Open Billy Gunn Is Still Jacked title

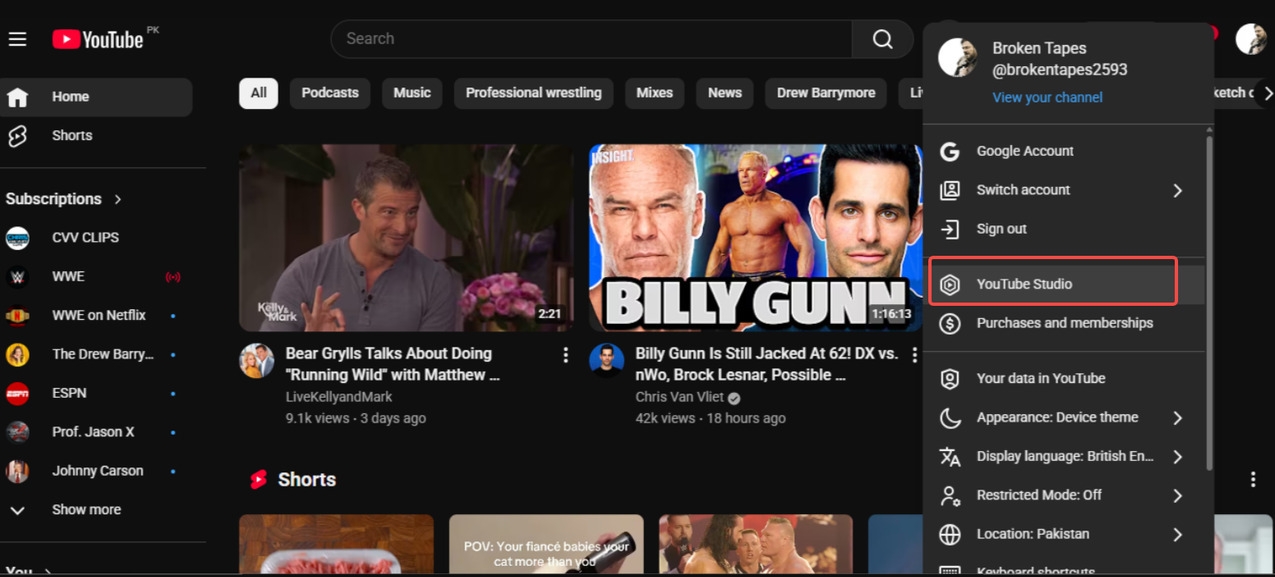767,364
